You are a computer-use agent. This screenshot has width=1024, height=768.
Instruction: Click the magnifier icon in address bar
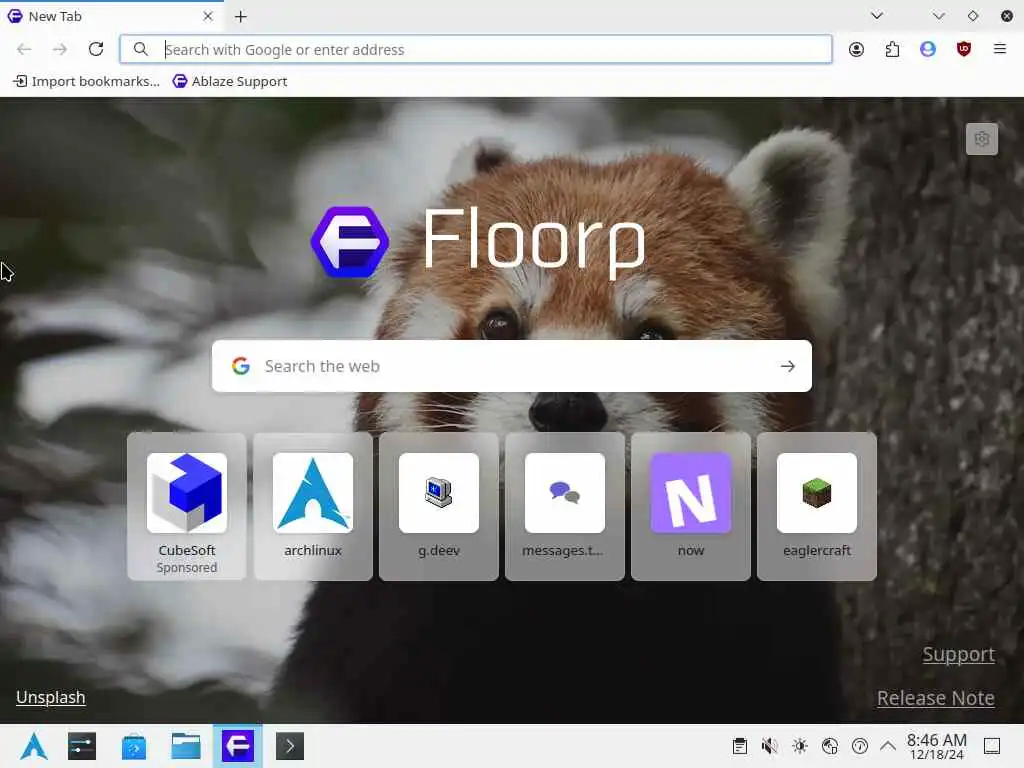tap(140, 49)
